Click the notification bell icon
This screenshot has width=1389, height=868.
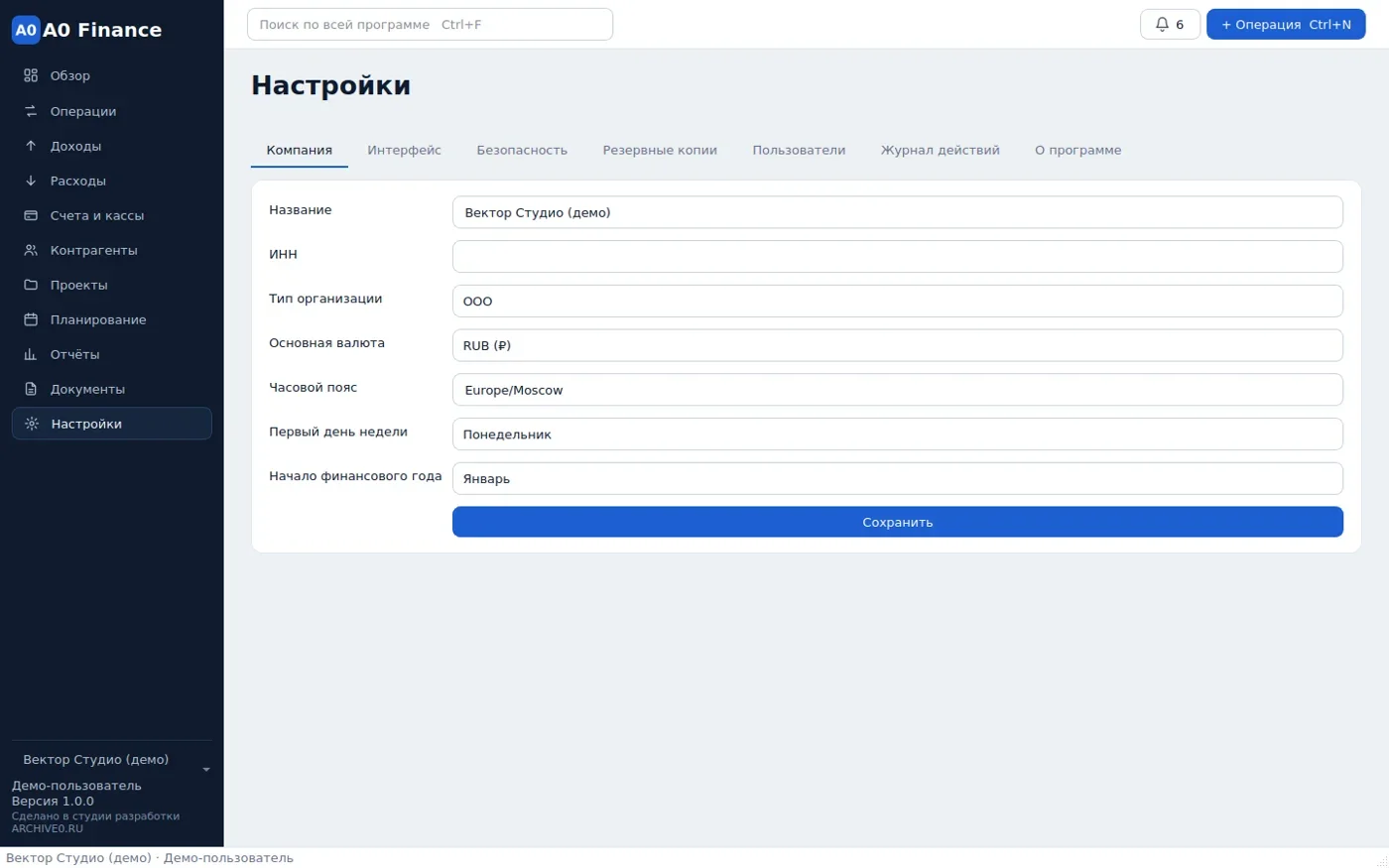click(1162, 24)
